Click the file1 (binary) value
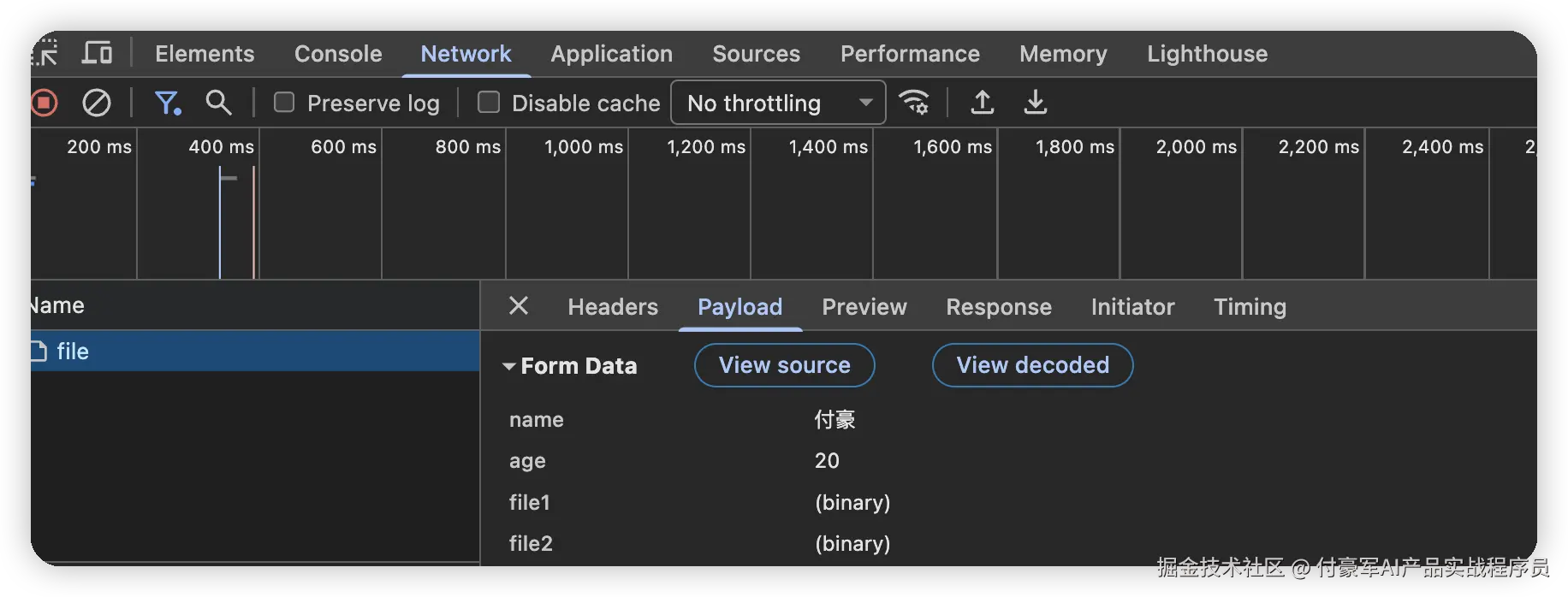1568x597 pixels. (x=852, y=502)
